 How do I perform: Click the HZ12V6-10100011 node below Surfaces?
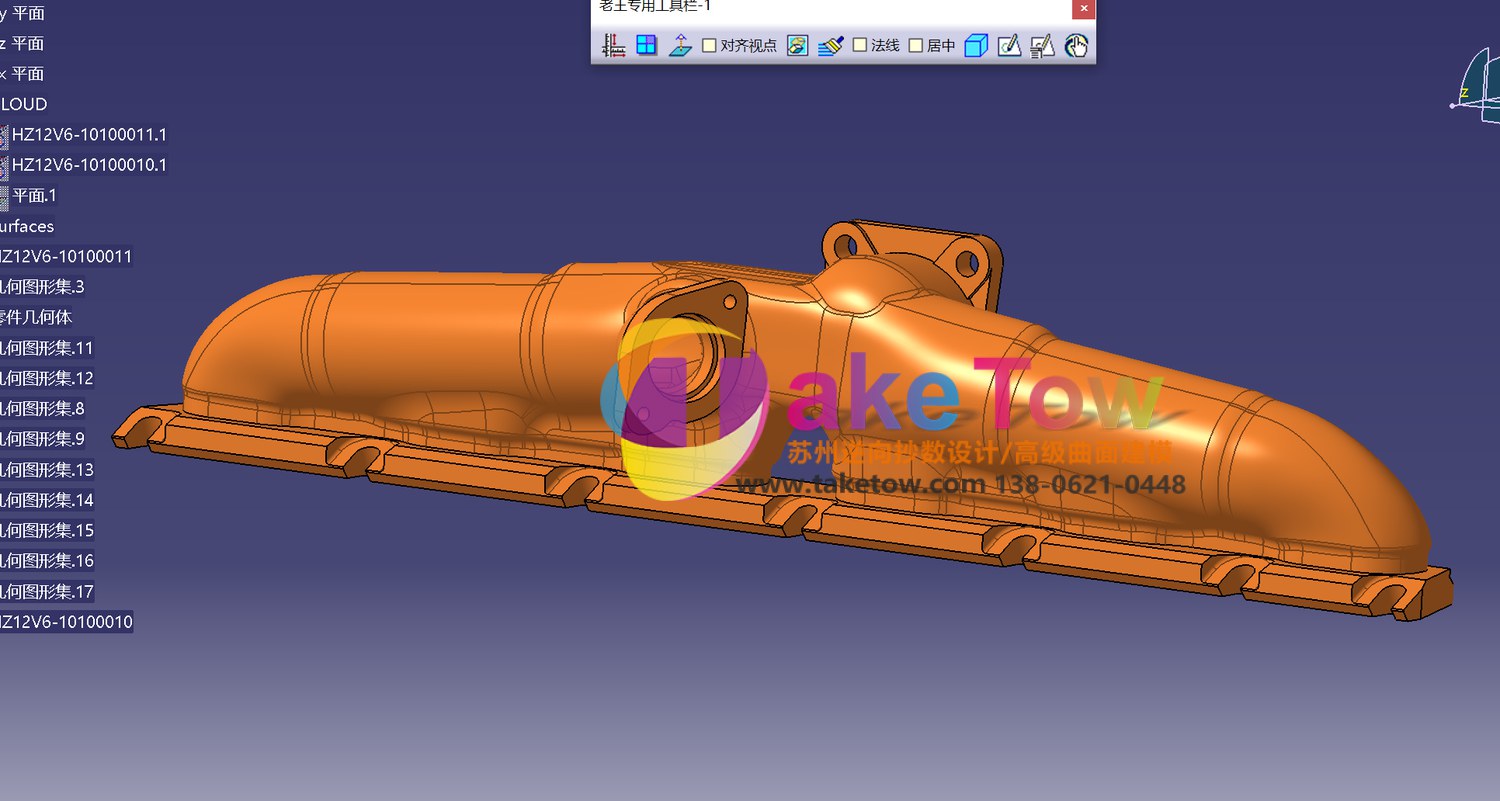click(x=66, y=256)
